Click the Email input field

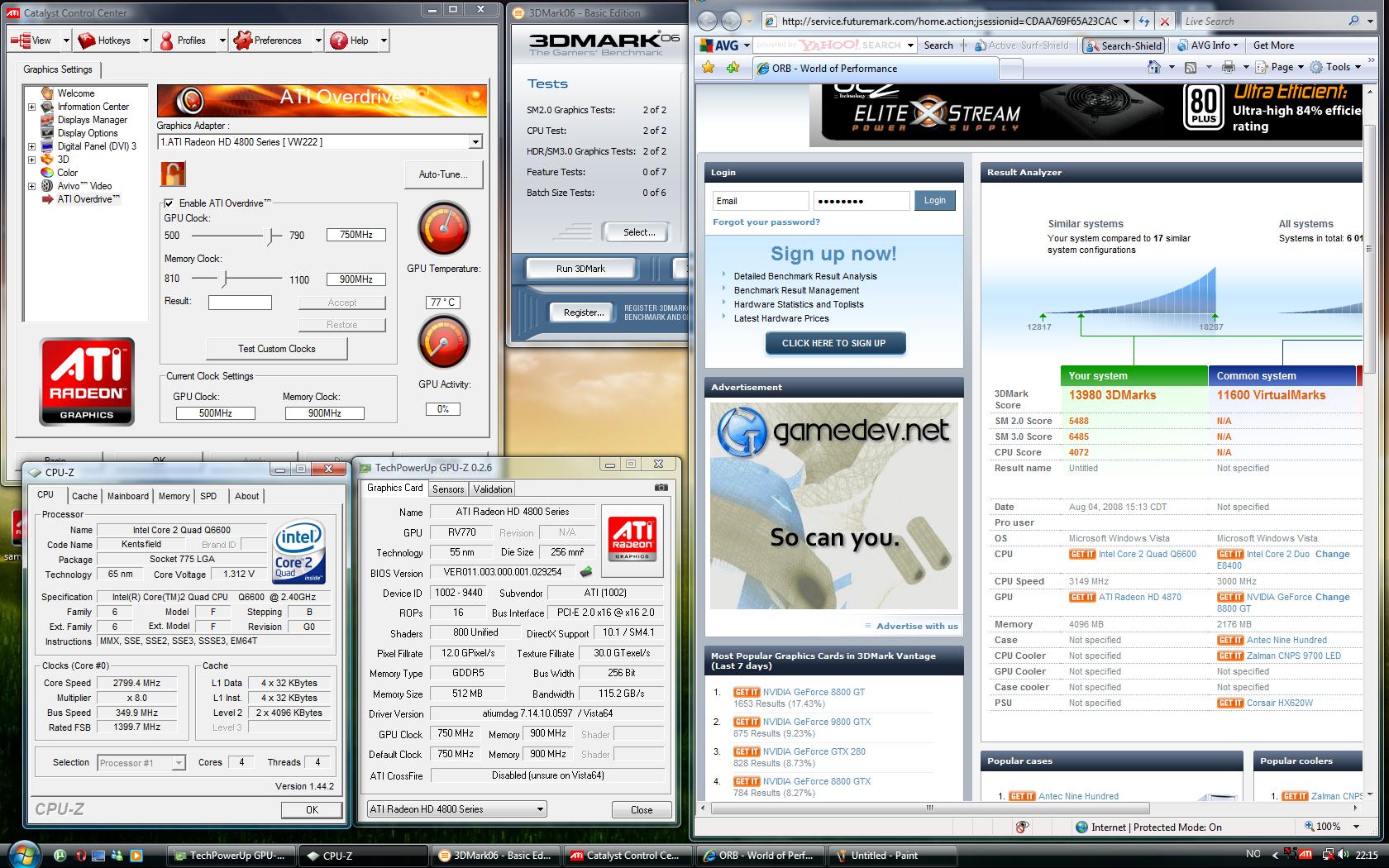tap(761, 201)
